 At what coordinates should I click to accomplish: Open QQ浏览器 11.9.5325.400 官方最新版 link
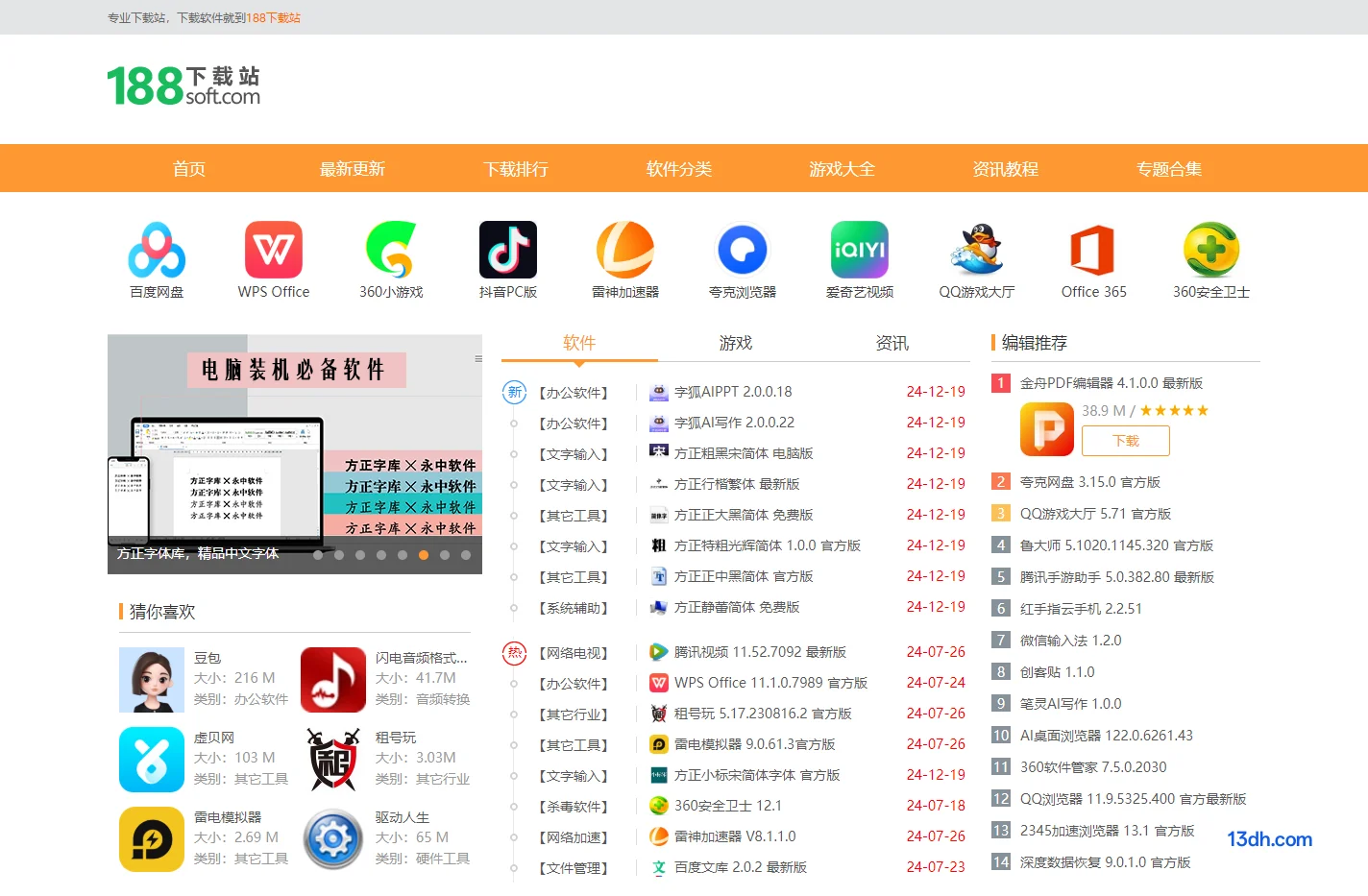click(1133, 799)
